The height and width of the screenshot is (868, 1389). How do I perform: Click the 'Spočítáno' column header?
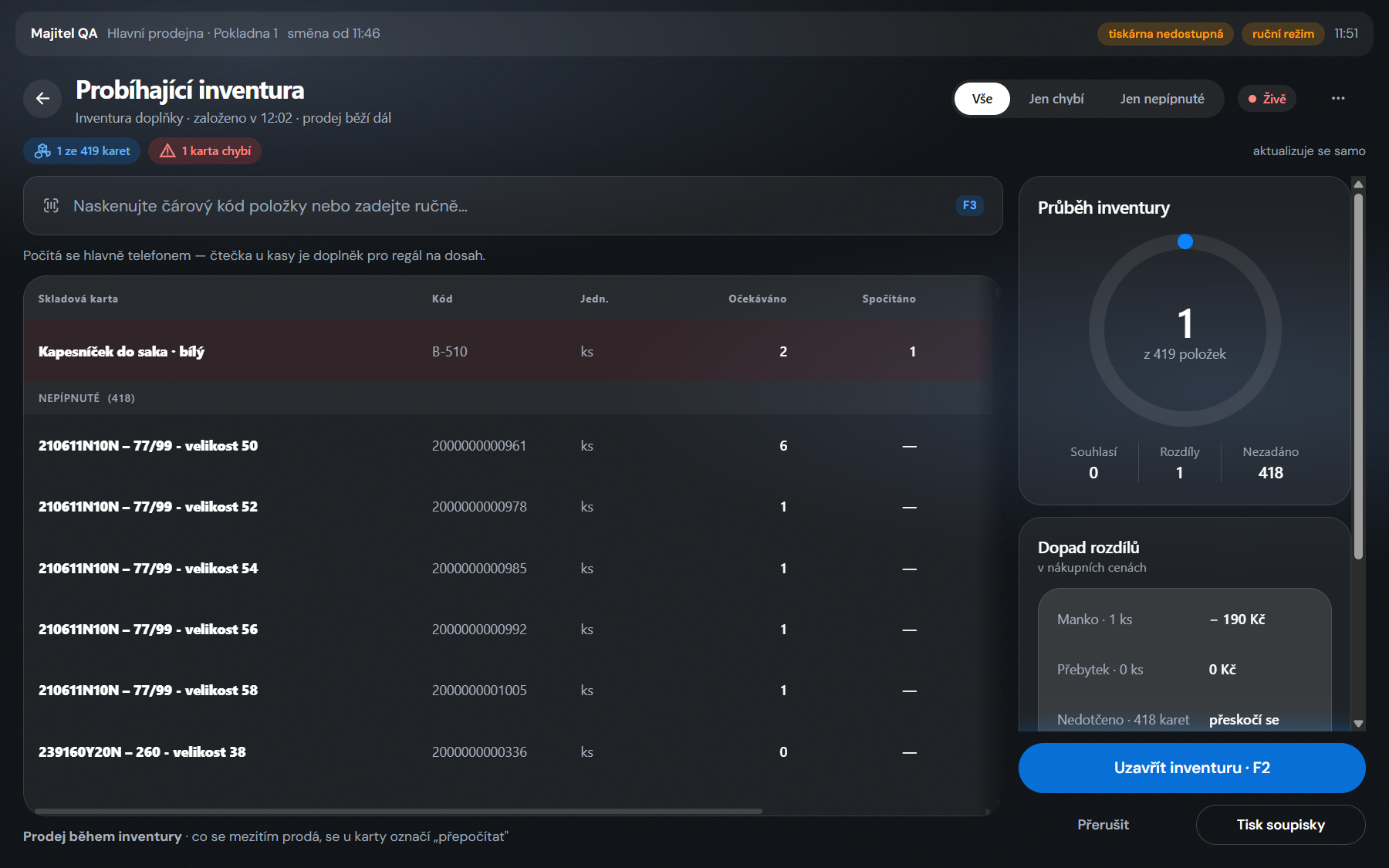click(x=889, y=299)
